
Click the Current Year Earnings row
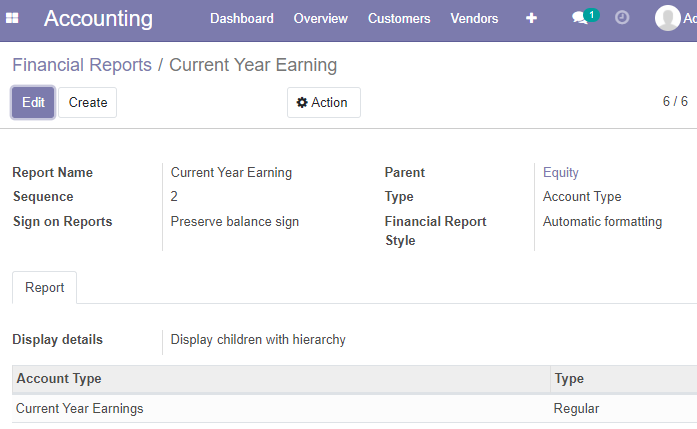354,409
